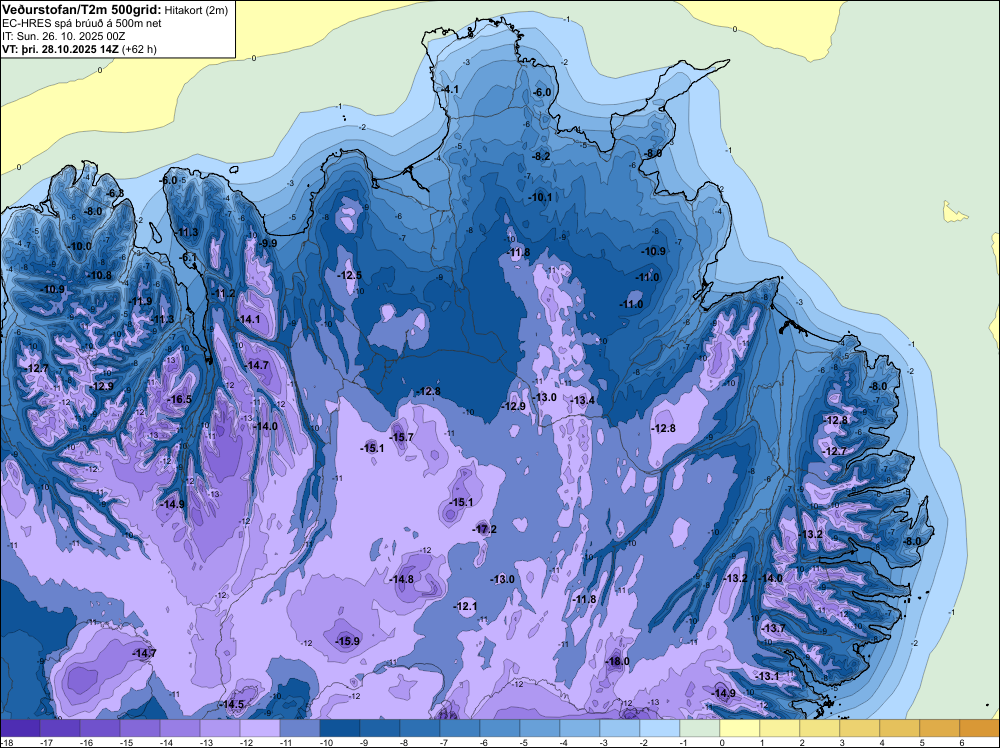Click the darkest purple swatch at the legend's start

tap(20, 728)
